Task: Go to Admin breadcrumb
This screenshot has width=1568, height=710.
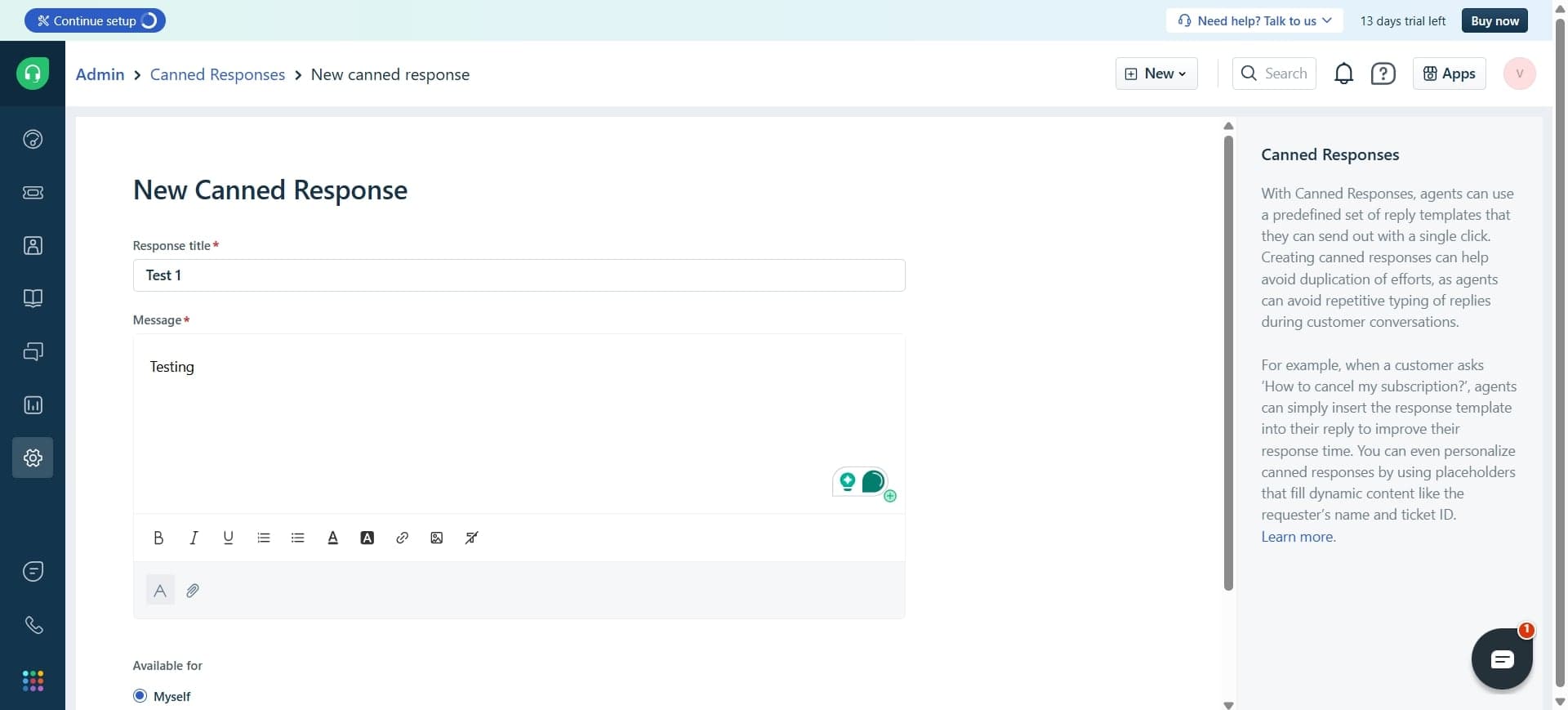Action: [x=100, y=74]
